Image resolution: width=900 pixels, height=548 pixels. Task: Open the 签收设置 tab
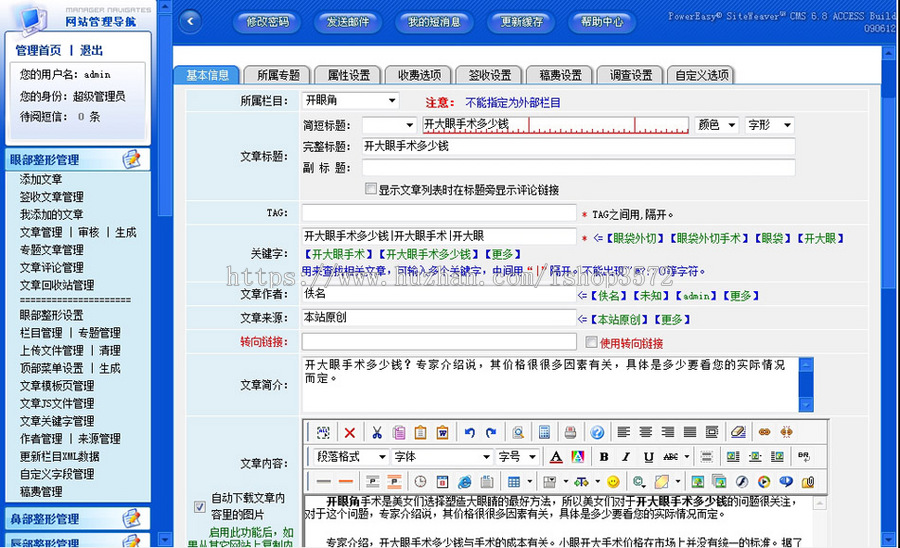pos(490,75)
